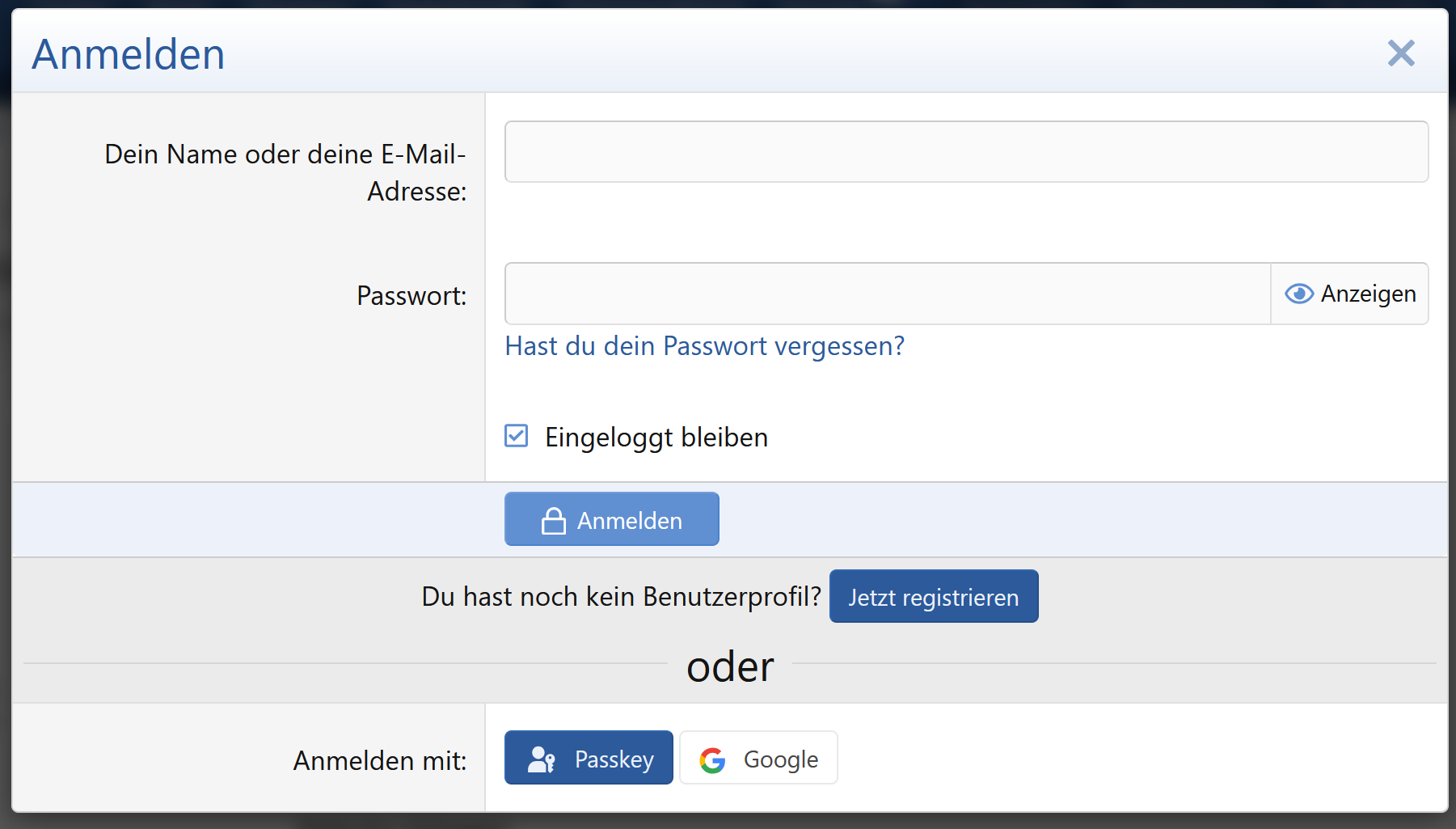The height and width of the screenshot is (829, 1456).
Task: Click the "Anmelden mit:" label
Action: (380, 761)
